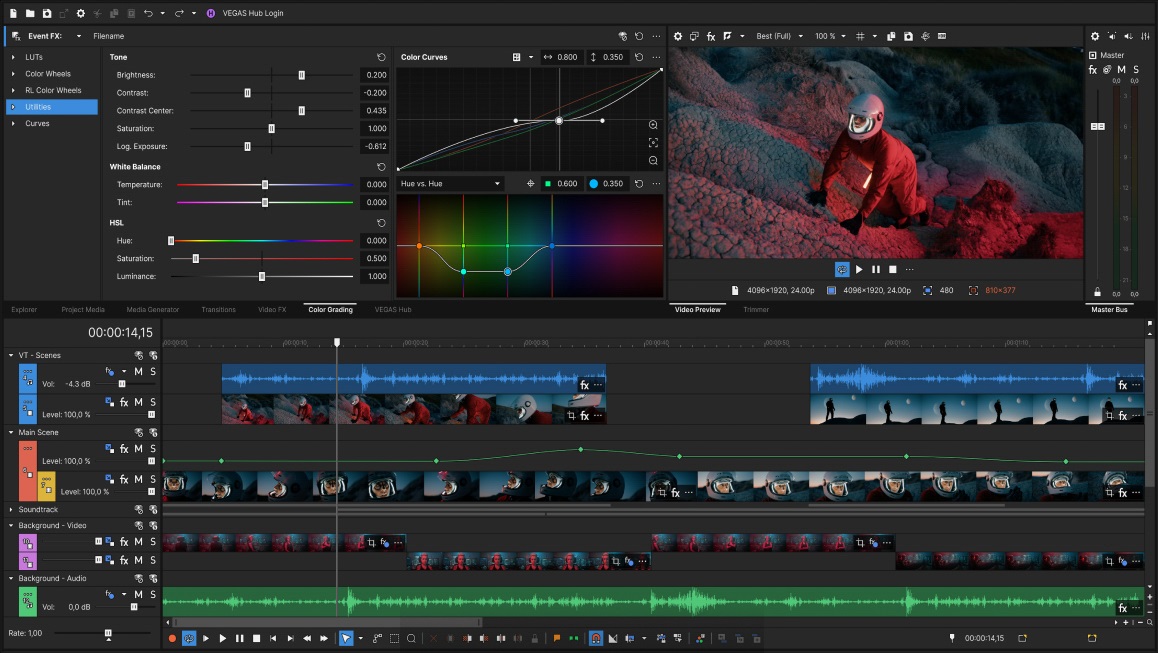Open the Hue vs. Hue dropdown
1158x653 pixels.
click(448, 183)
